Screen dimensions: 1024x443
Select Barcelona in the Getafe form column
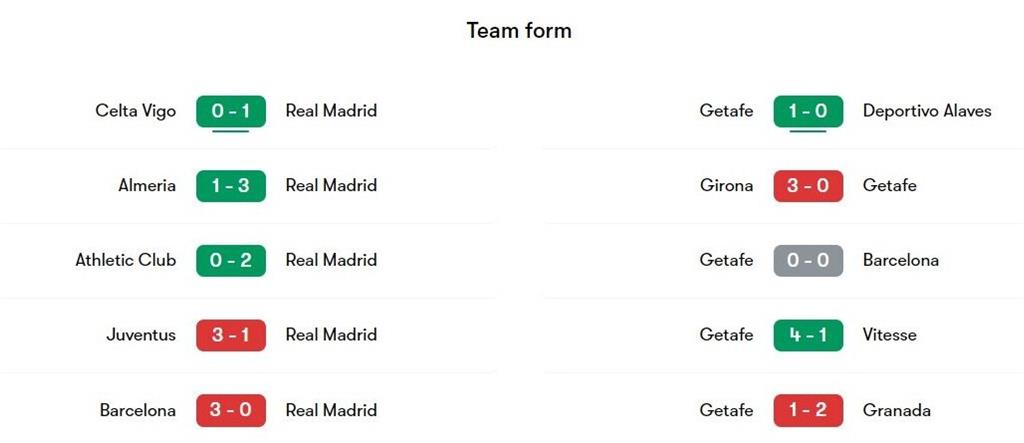pyautogui.click(x=901, y=260)
